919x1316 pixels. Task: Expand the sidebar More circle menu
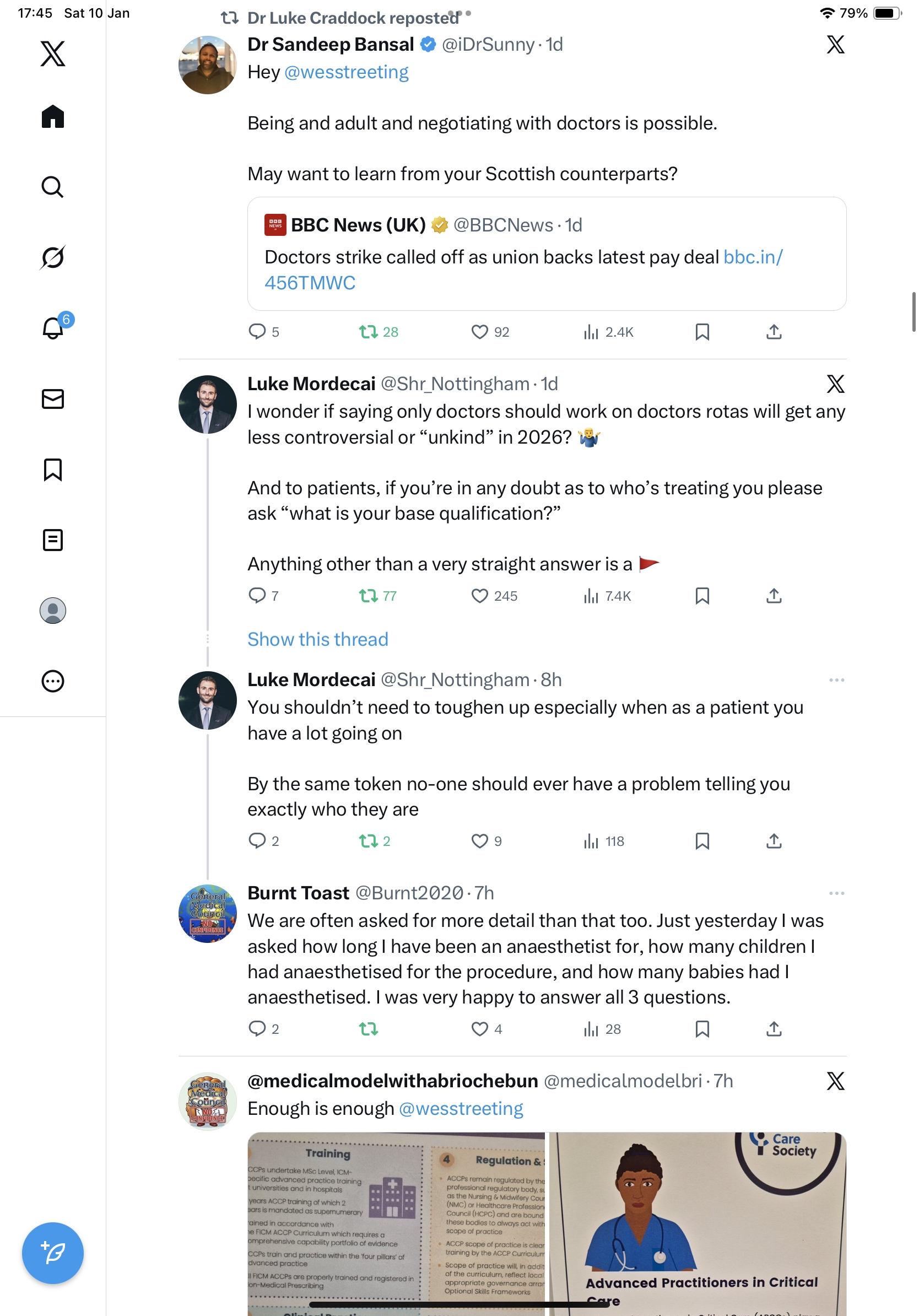point(53,681)
